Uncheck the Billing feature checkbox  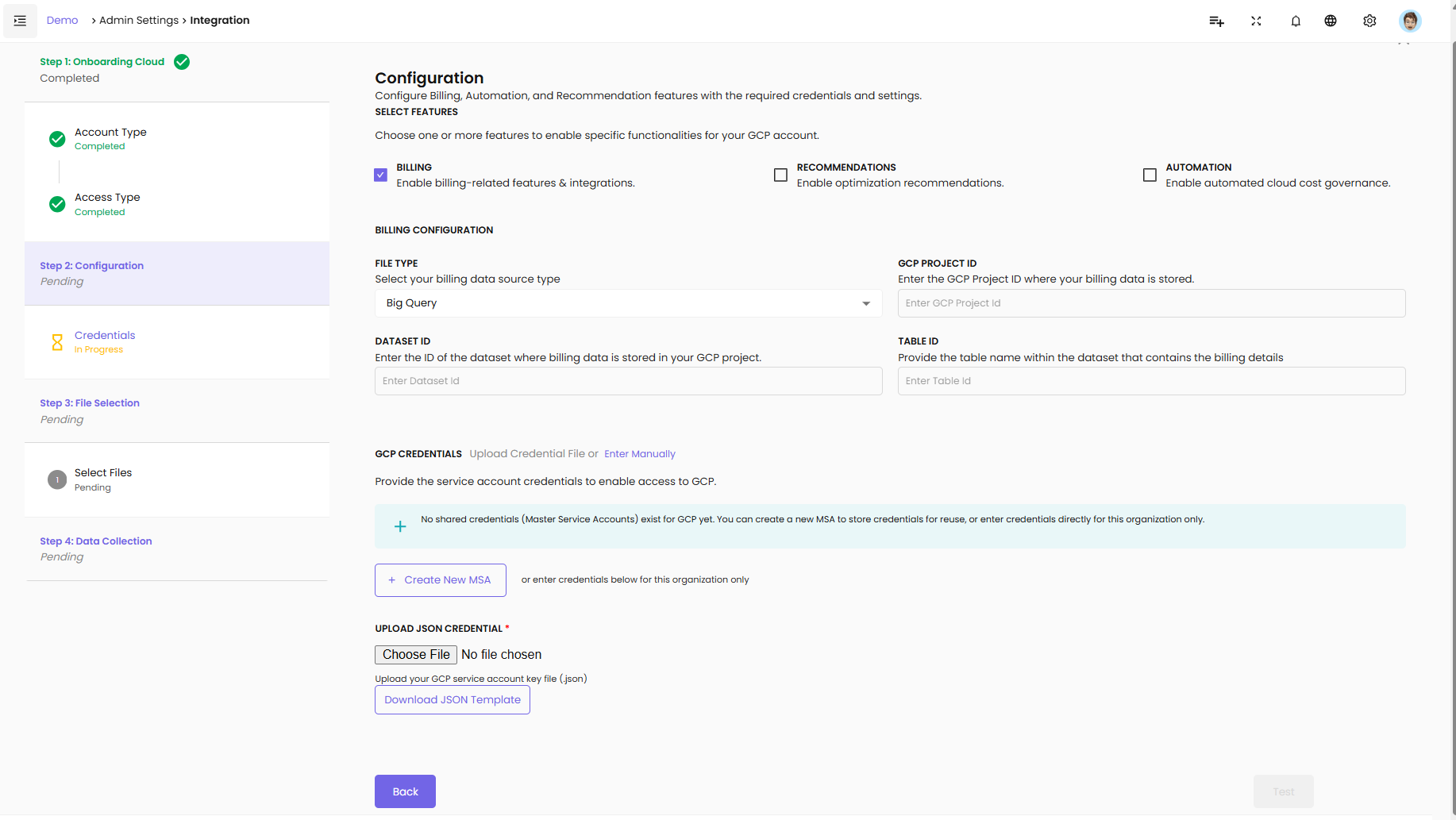coord(381,175)
